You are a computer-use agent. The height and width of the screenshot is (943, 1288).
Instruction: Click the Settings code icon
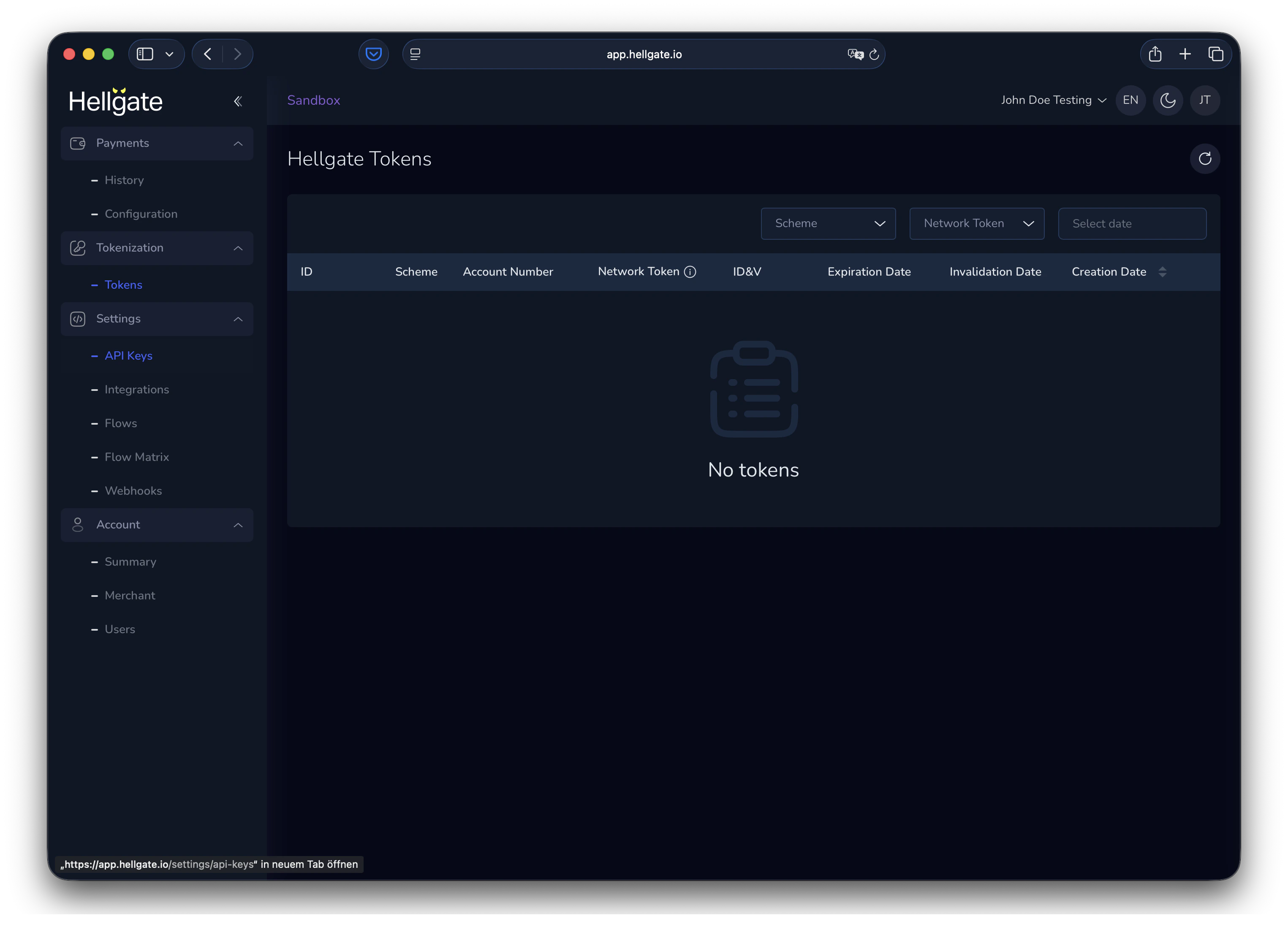click(x=78, y=319)
